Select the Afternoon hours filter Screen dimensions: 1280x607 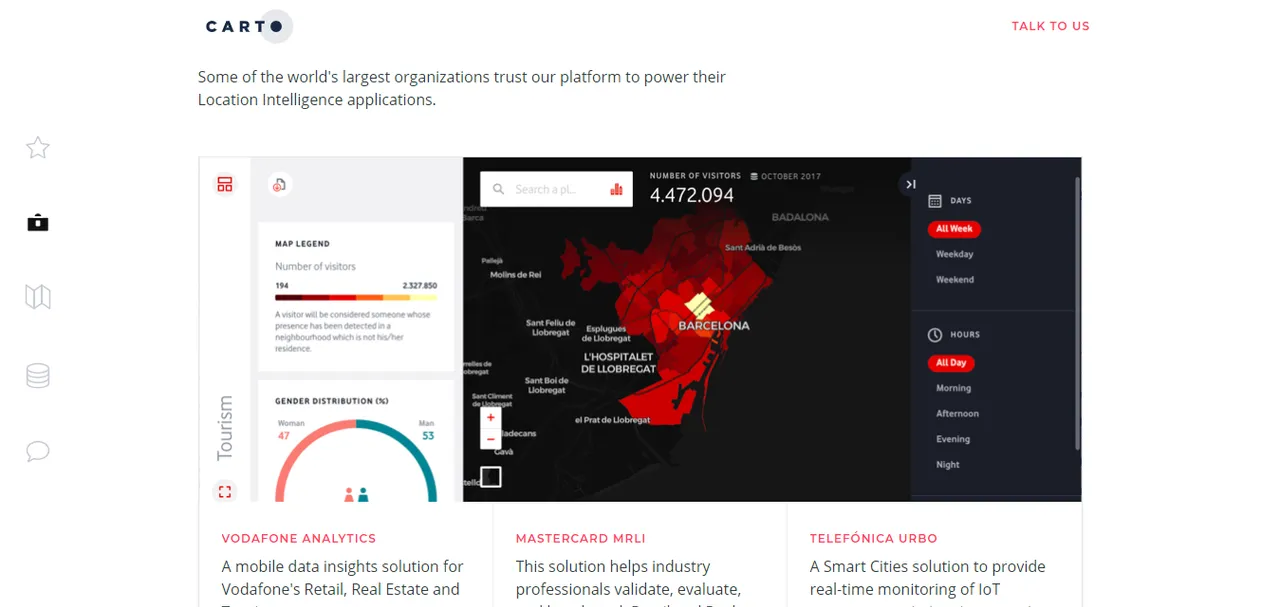957,414
